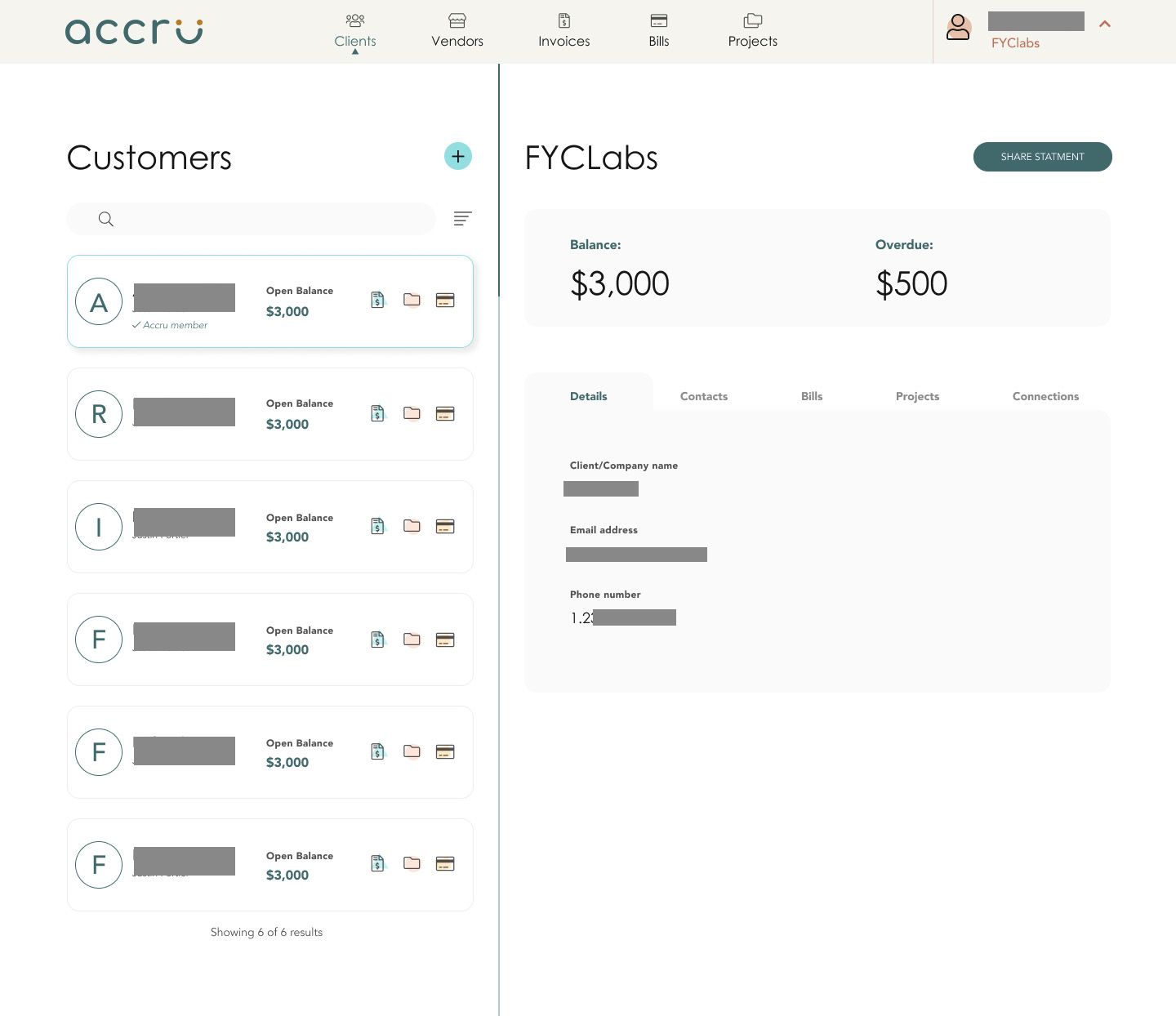Image resolution: width=1176 pixels, height=1016 pixels.
Task: Click the "Client/Company name" field label
Action: [624, 466]
